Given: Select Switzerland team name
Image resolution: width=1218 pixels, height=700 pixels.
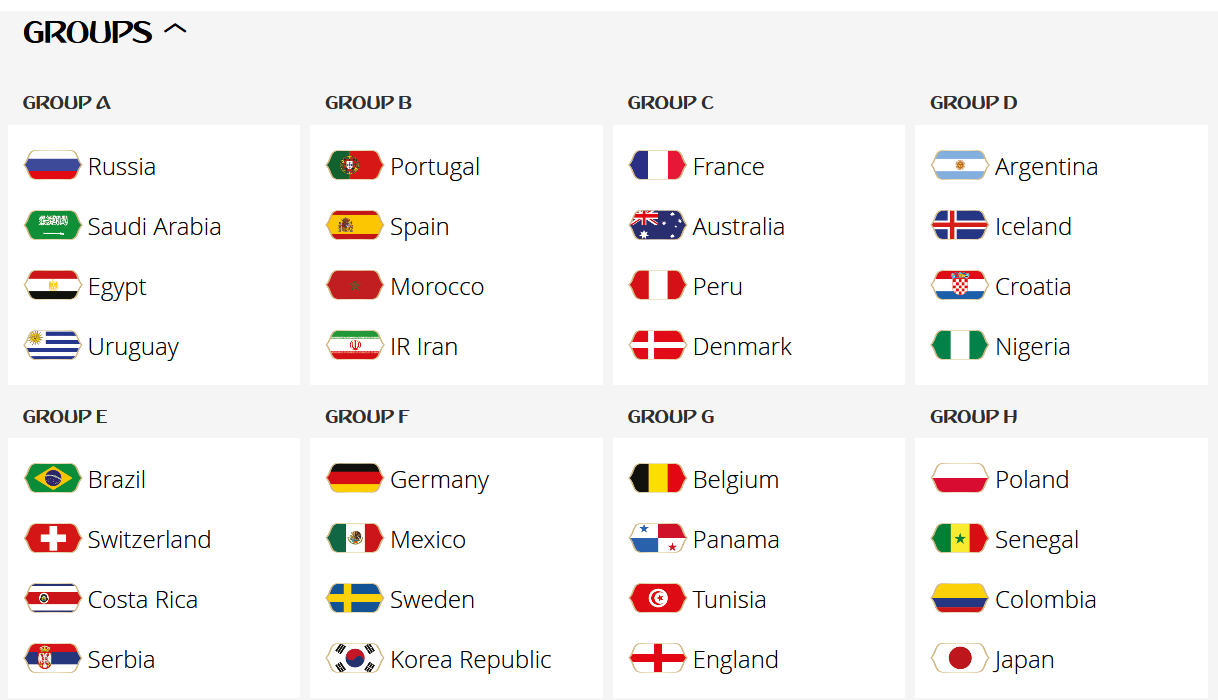Looking at the screenshot, I should 149,540.
